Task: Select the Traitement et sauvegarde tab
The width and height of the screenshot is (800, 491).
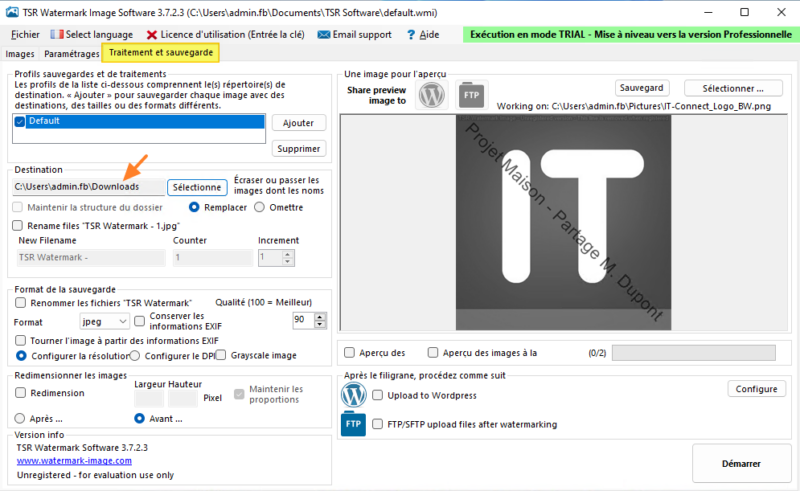Action: tap(161, 53)
